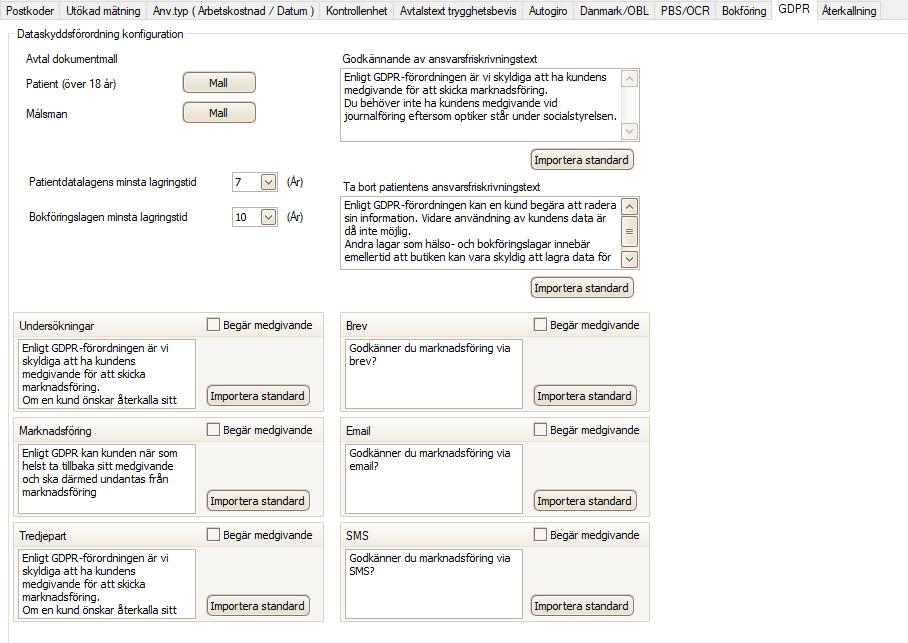Check Begär medgivande for SMS
Screen dimensions: 908x643
point(540,535)
